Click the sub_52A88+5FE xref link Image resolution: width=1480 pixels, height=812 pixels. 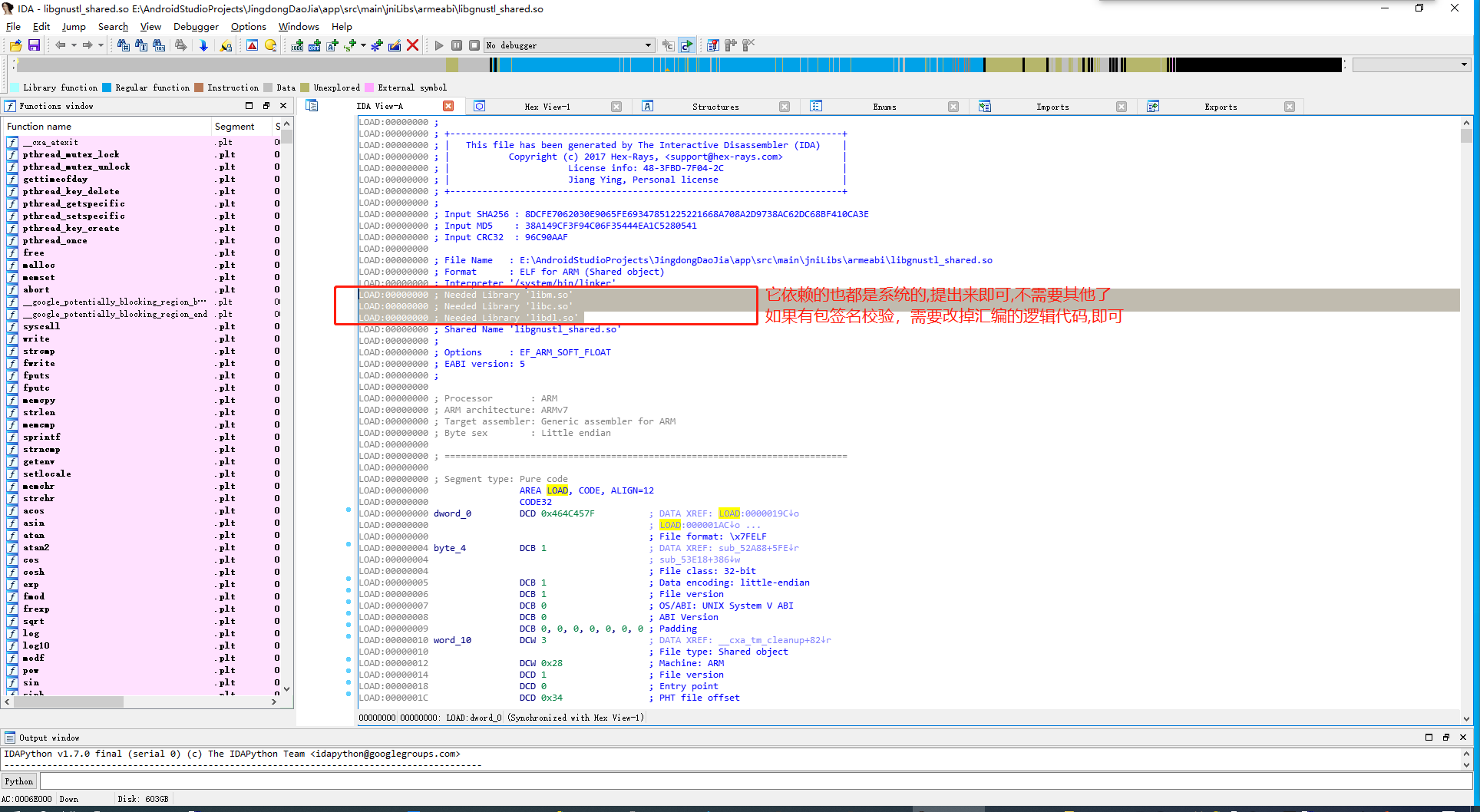pos(758,548)
